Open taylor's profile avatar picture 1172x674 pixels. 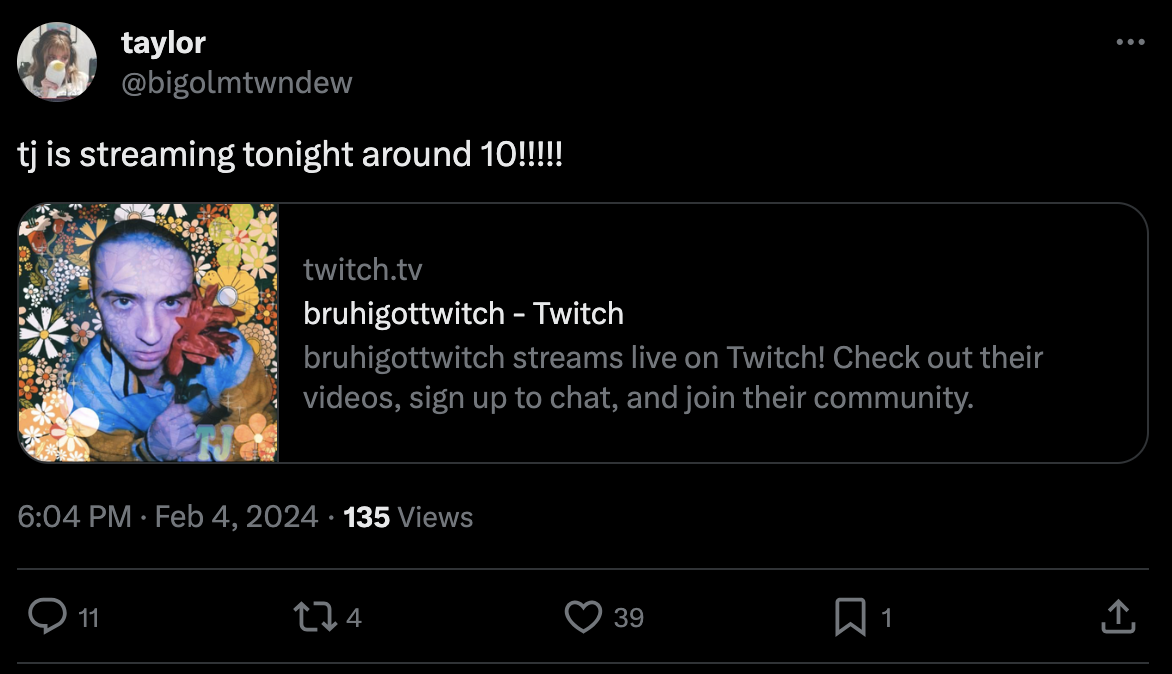click(x=57, y=62)
